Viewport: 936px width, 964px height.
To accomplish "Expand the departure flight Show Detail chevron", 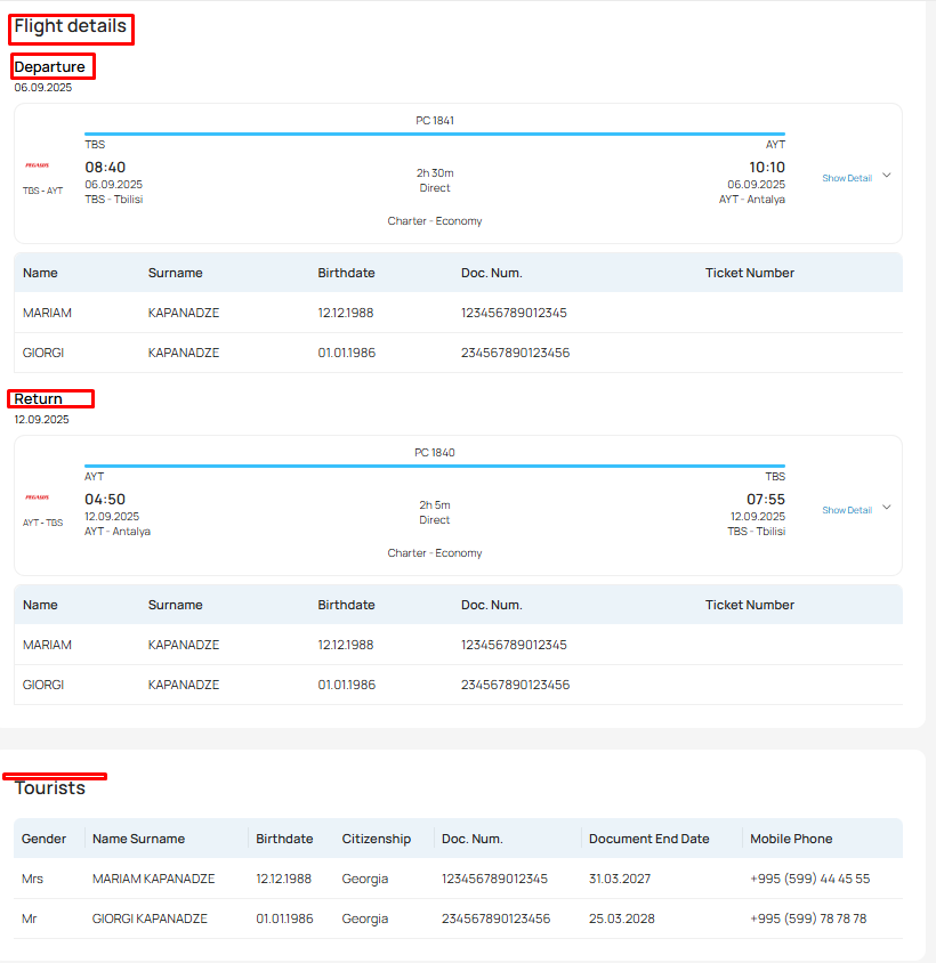I will pos(886,177).
